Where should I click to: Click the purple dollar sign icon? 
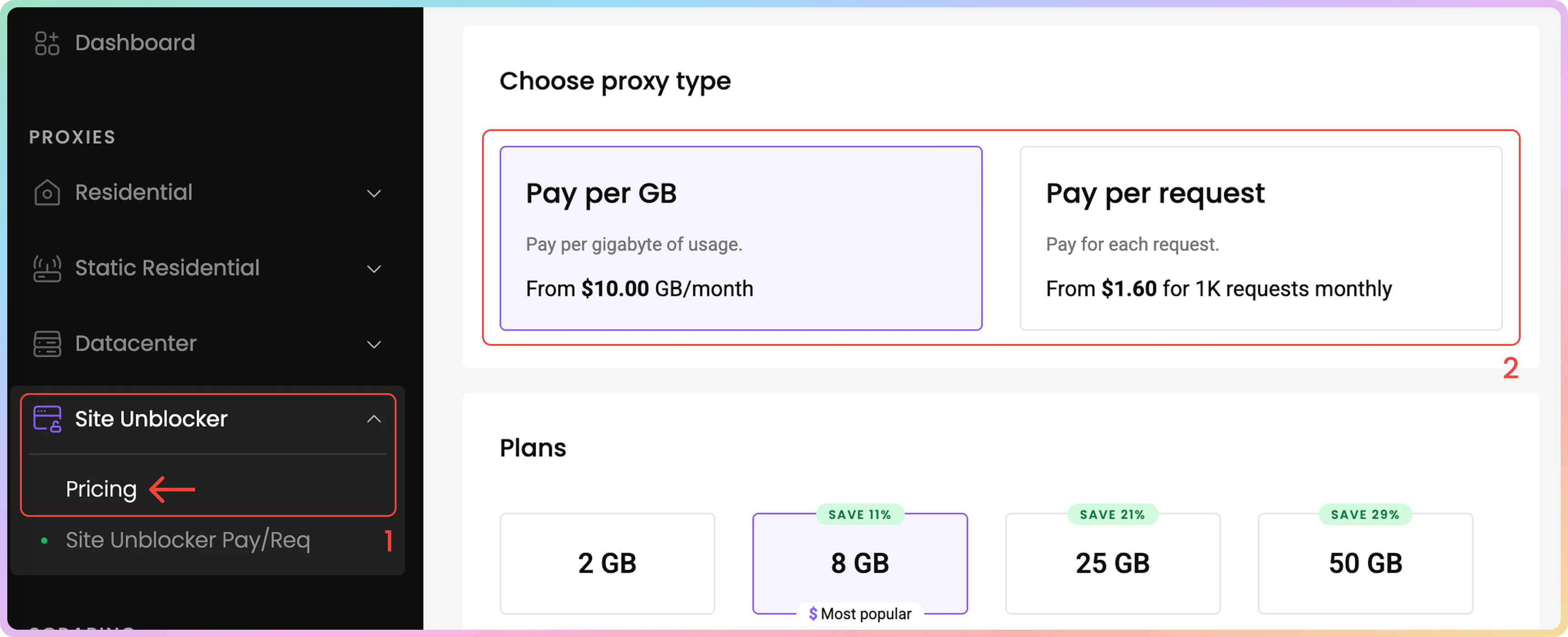click(x=813, y=613)
